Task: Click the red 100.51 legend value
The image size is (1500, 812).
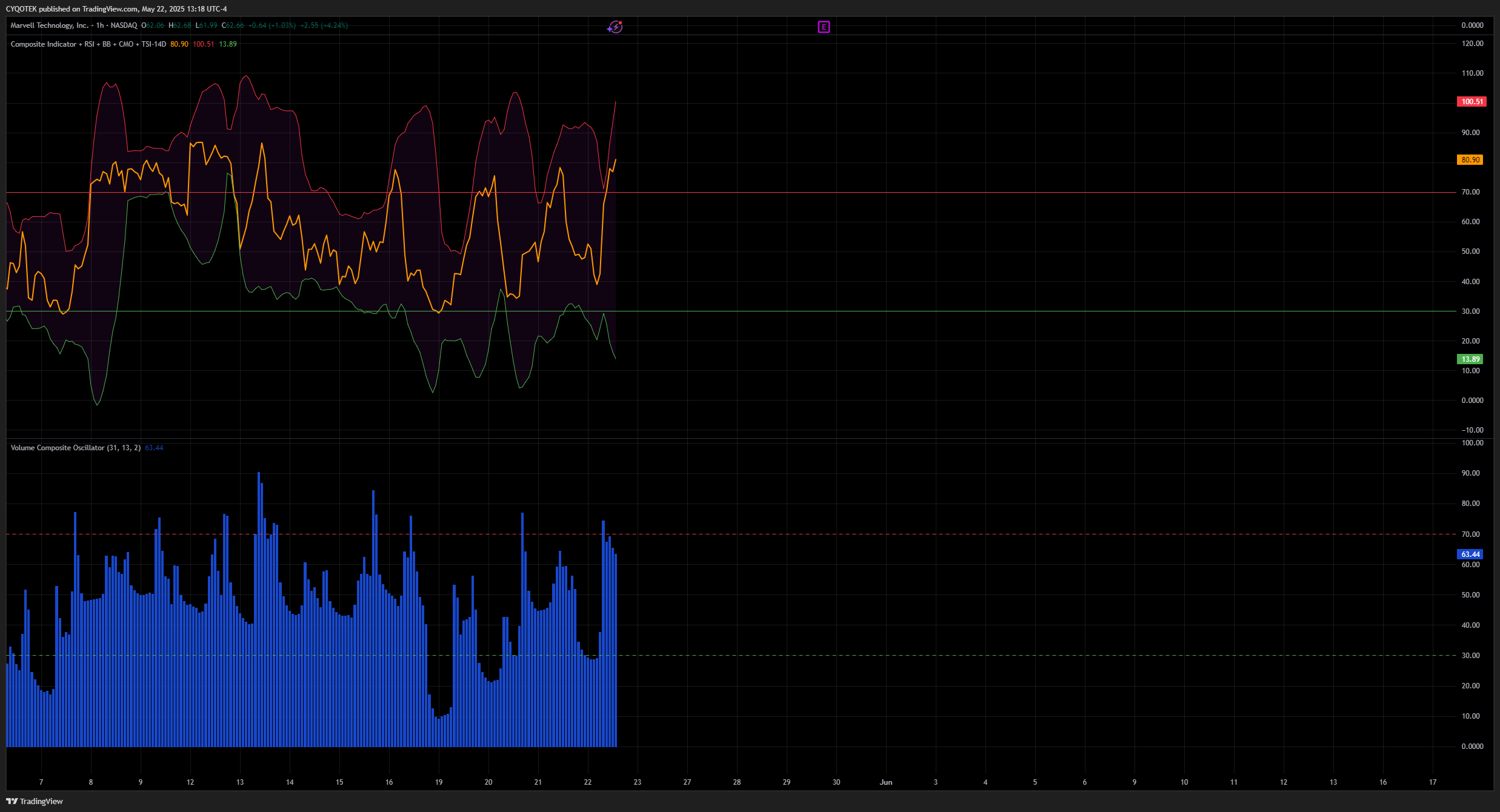Action: click(204, 44)
